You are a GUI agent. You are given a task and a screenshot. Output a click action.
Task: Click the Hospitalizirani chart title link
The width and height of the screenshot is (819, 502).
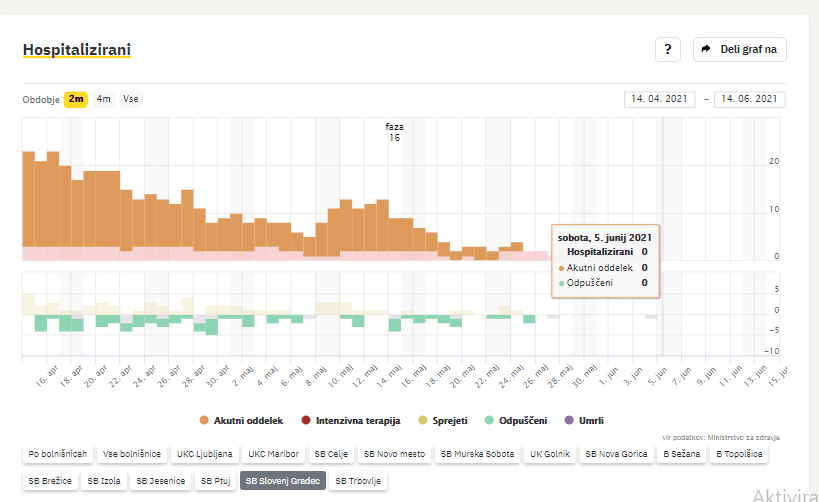pyautogui.click(x=76, y=49)
